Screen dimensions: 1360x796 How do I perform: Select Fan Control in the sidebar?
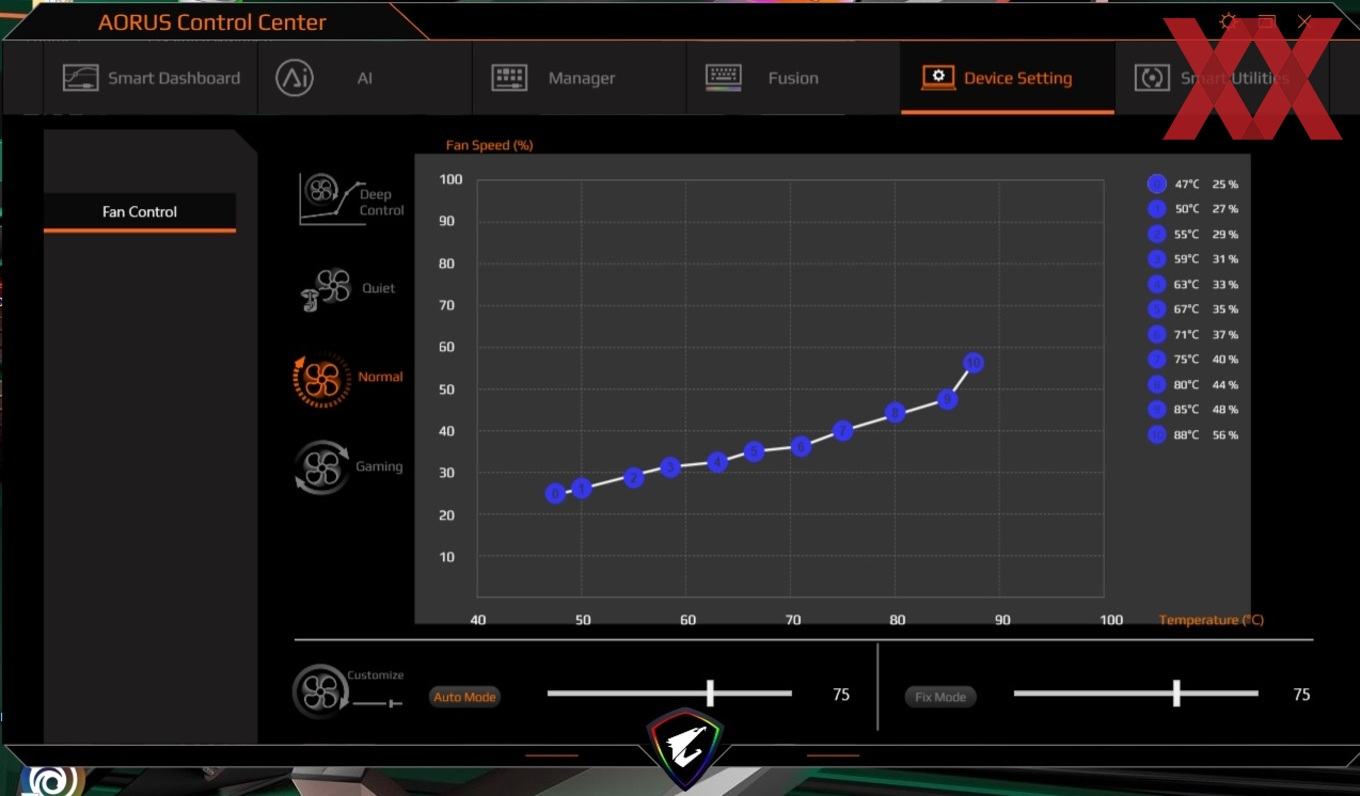coord(140,212)
